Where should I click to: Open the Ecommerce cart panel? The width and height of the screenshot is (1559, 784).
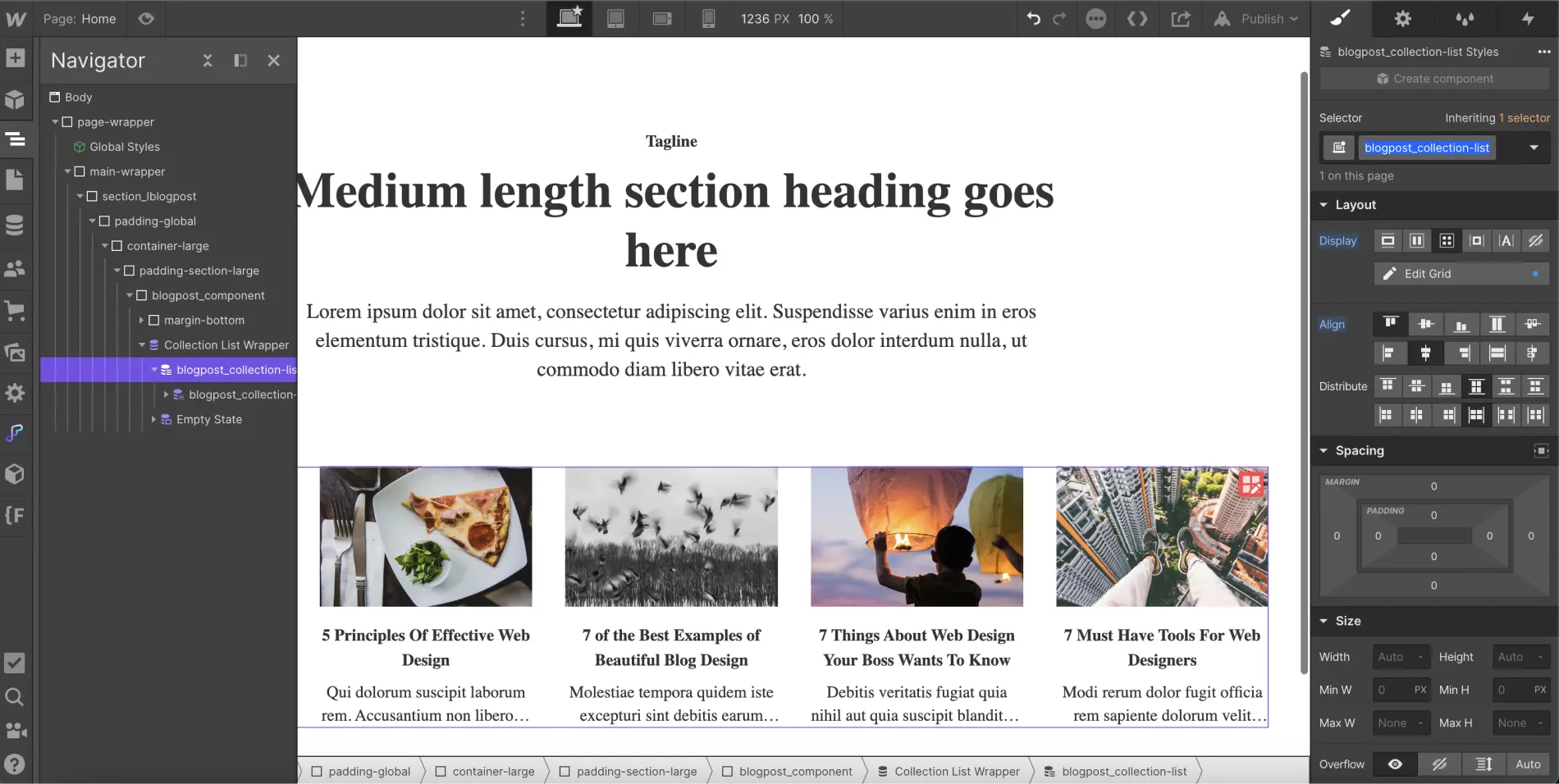(x=15, y=310)
